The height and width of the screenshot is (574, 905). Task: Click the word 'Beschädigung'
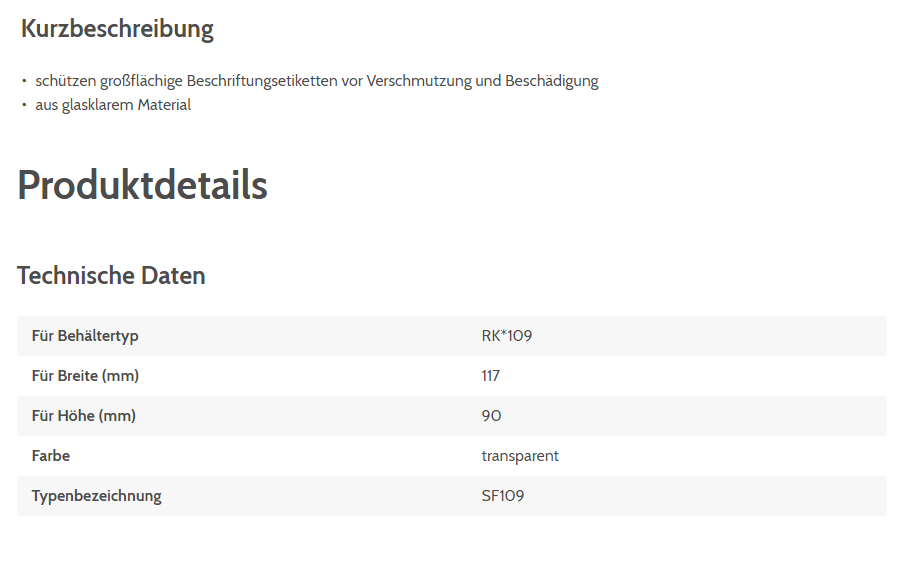pyautogui.click(x=552, y=81)
